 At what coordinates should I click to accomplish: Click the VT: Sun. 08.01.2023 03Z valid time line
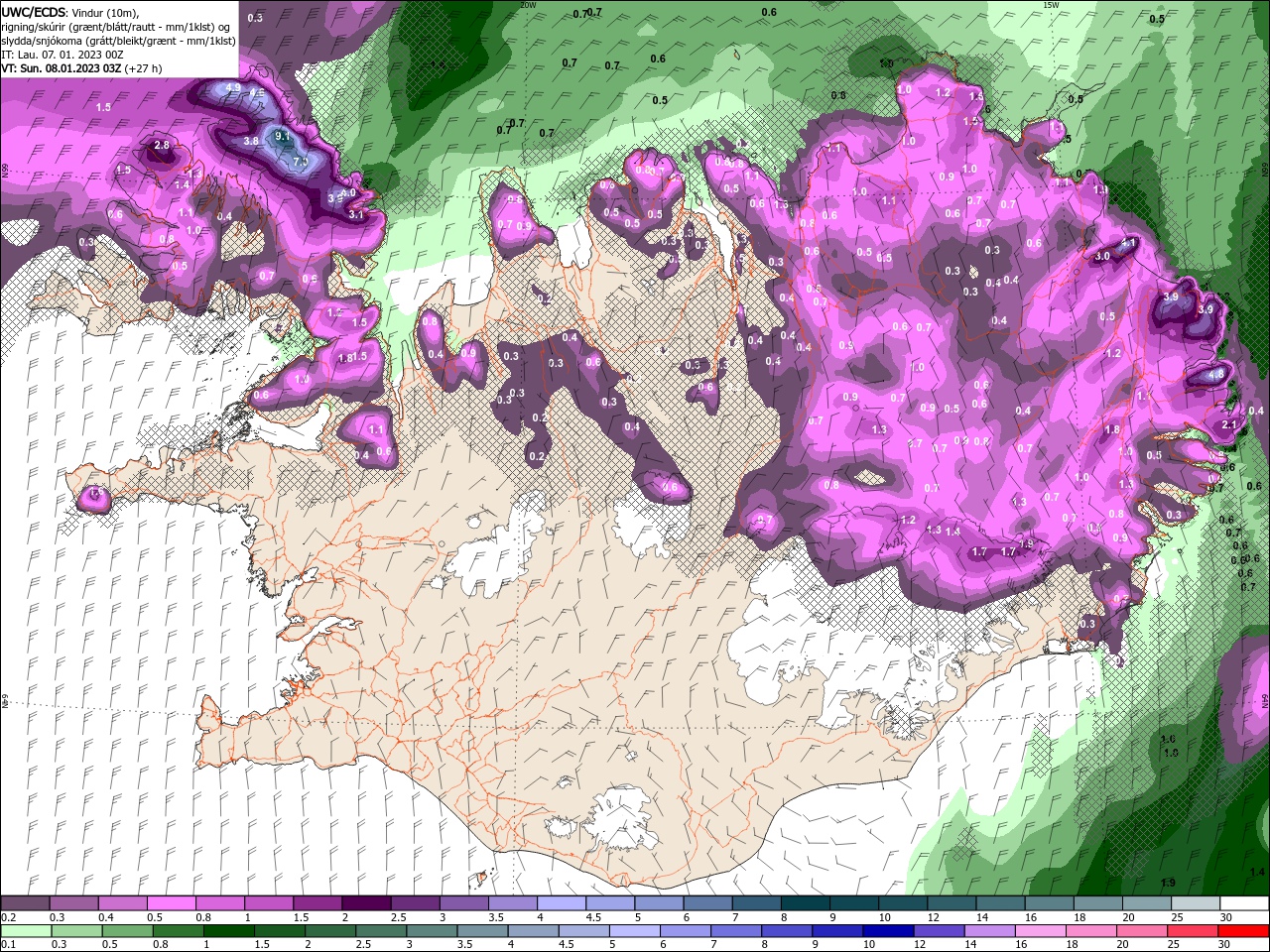pyautogui.click(x=81, y=68)
